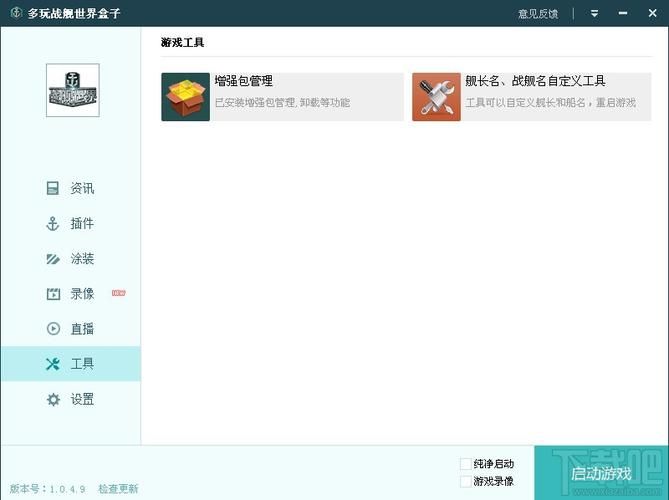669x500 pixels.
Task: Open the title bar dropdown menu arrow
Action: pyautogui.click(x=594, y=13)
